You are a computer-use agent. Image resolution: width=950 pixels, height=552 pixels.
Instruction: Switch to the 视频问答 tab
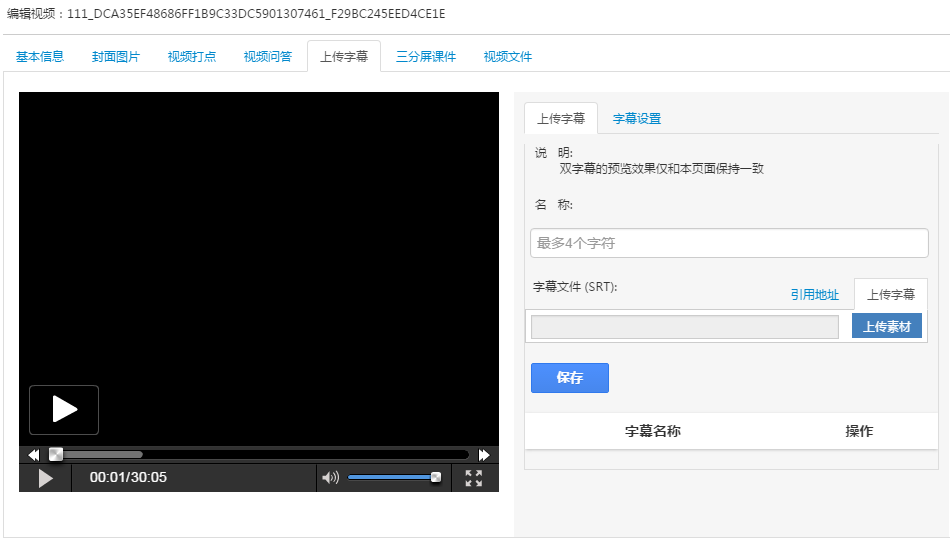click(268, 56)
